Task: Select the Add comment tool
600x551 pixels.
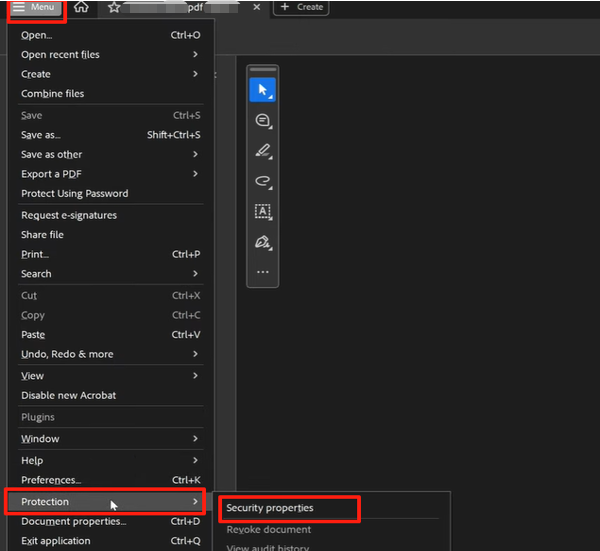Action: (262, 121)
